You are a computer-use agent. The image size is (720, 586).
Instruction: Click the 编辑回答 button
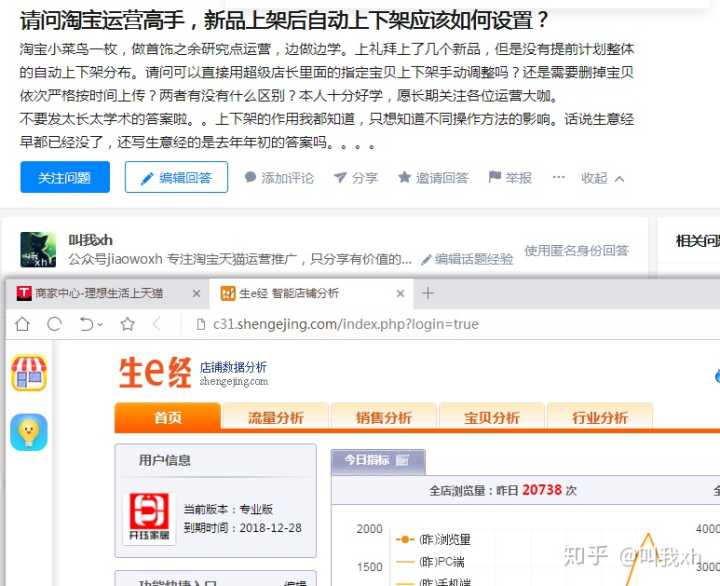(x=176, y=178)
